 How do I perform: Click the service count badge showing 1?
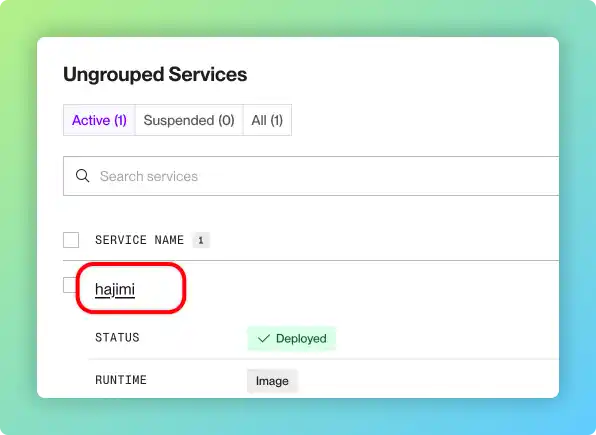tap(201, 240)
